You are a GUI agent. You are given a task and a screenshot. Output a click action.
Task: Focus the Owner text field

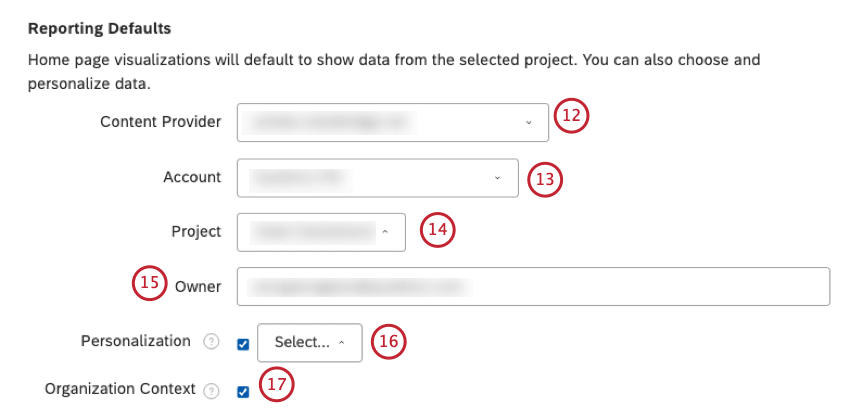click(533, 287)
